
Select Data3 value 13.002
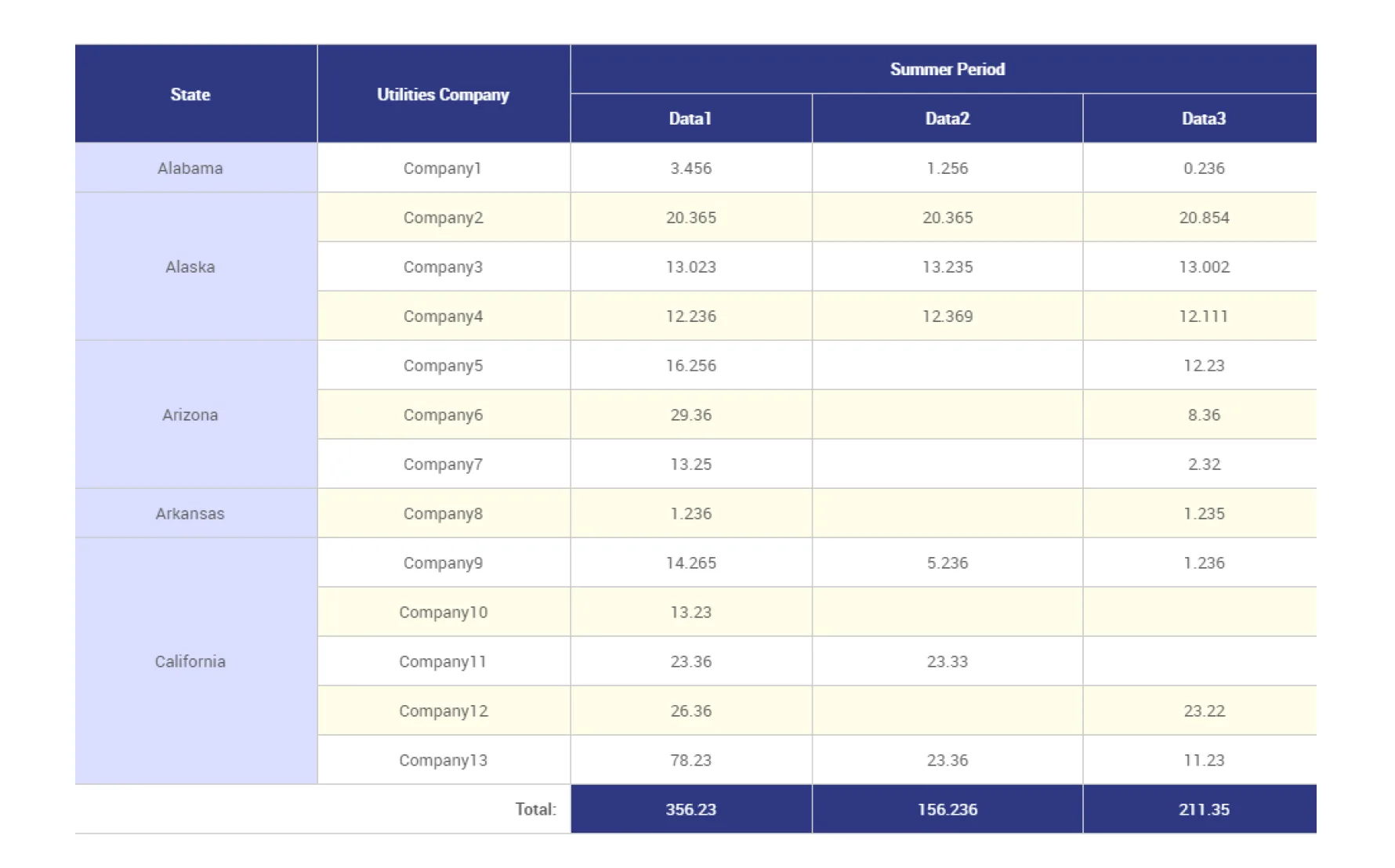[1200, 266]
